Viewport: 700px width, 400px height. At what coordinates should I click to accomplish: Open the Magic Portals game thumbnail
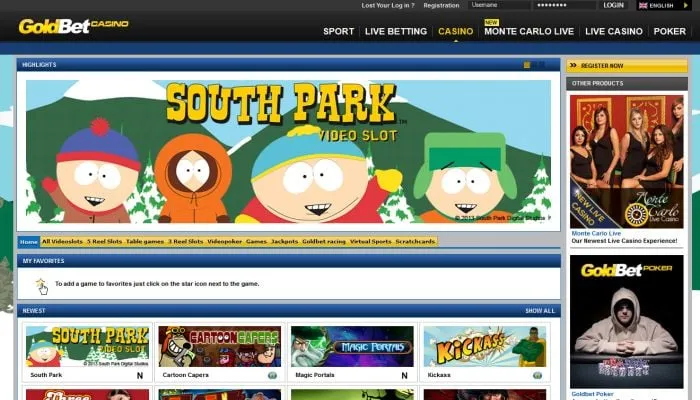point(352,346)
